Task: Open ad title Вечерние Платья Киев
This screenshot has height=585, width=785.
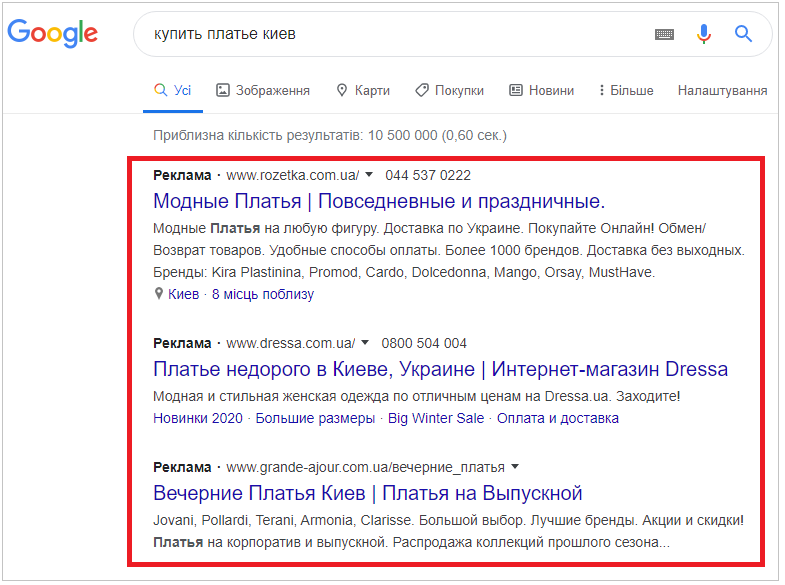Action: click(x=368, y=493)
